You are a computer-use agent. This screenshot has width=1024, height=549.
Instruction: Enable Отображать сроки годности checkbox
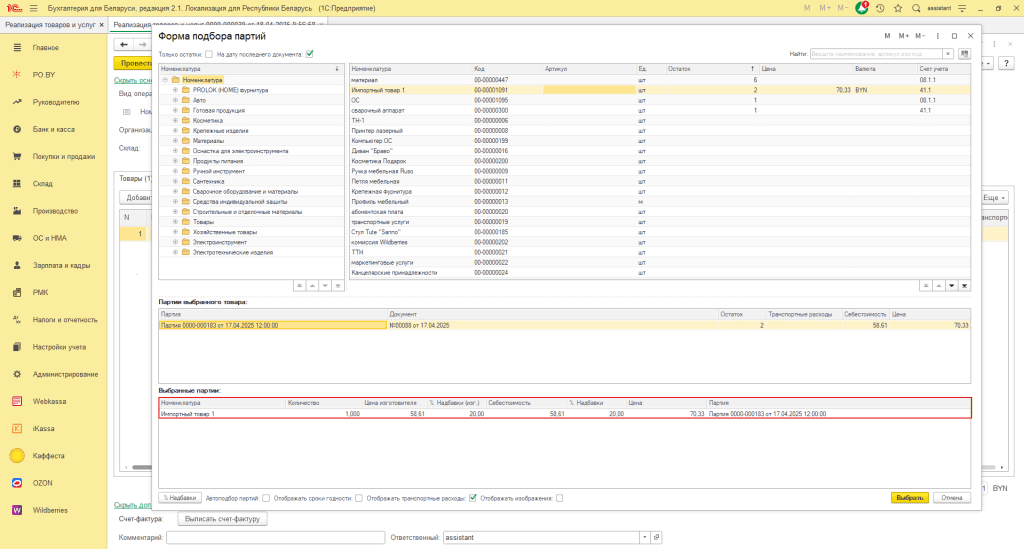pos(359,498)
